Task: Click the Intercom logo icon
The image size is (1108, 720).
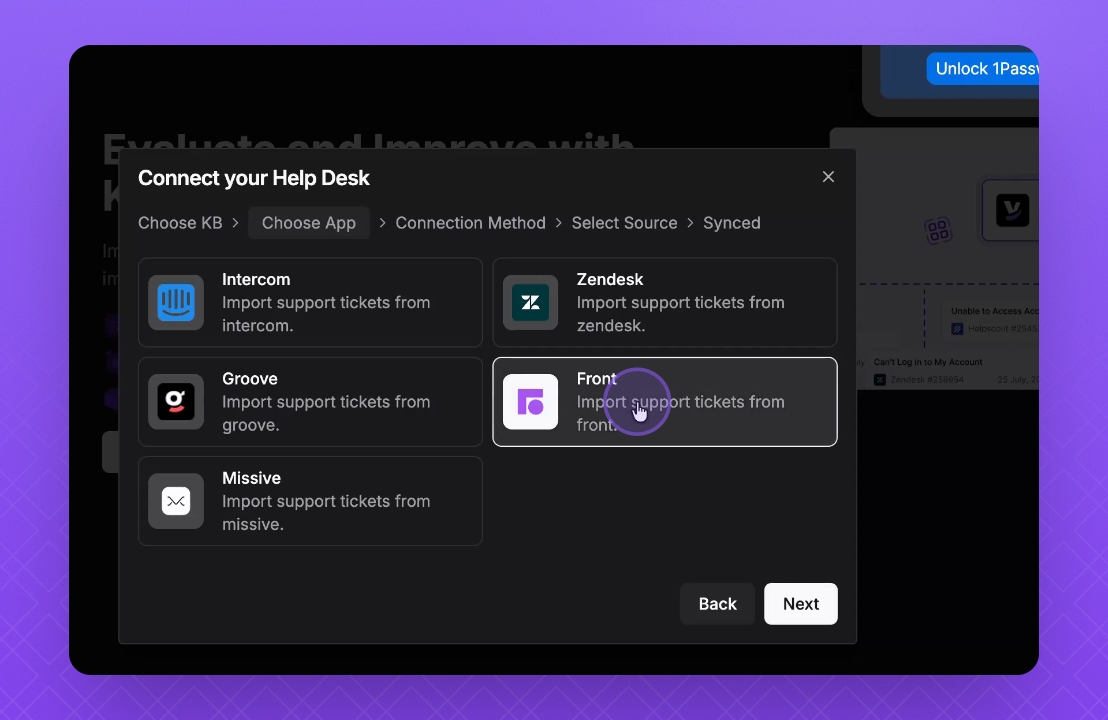Action: [x=176, y=302]
